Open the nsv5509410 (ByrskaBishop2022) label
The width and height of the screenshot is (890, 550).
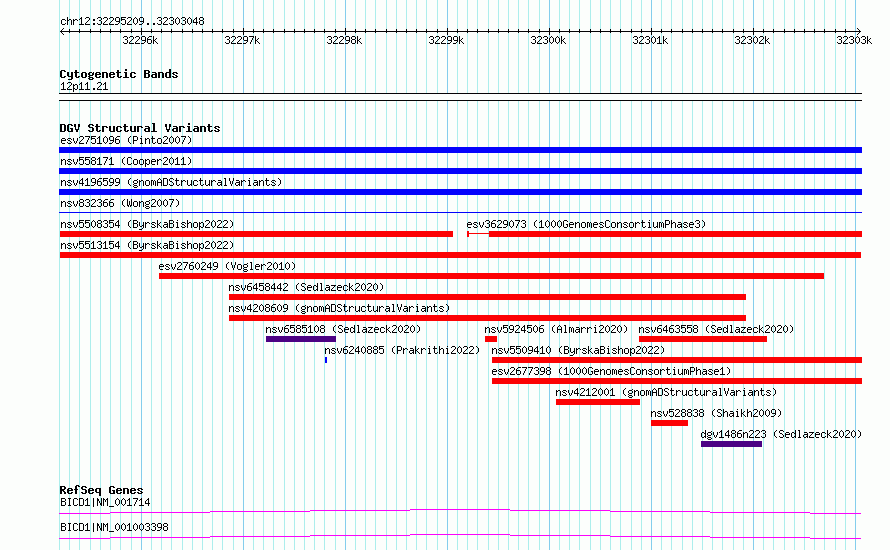(x=578, y=350)
